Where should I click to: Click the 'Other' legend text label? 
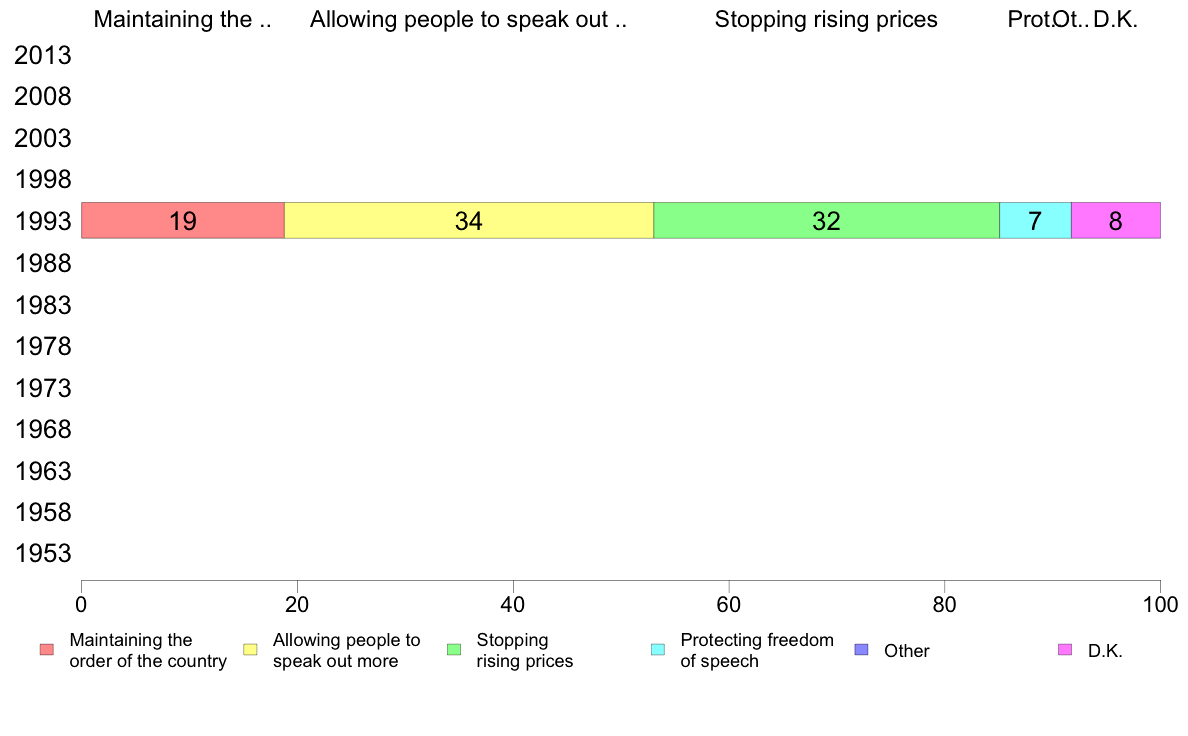[x=906, y=650]
